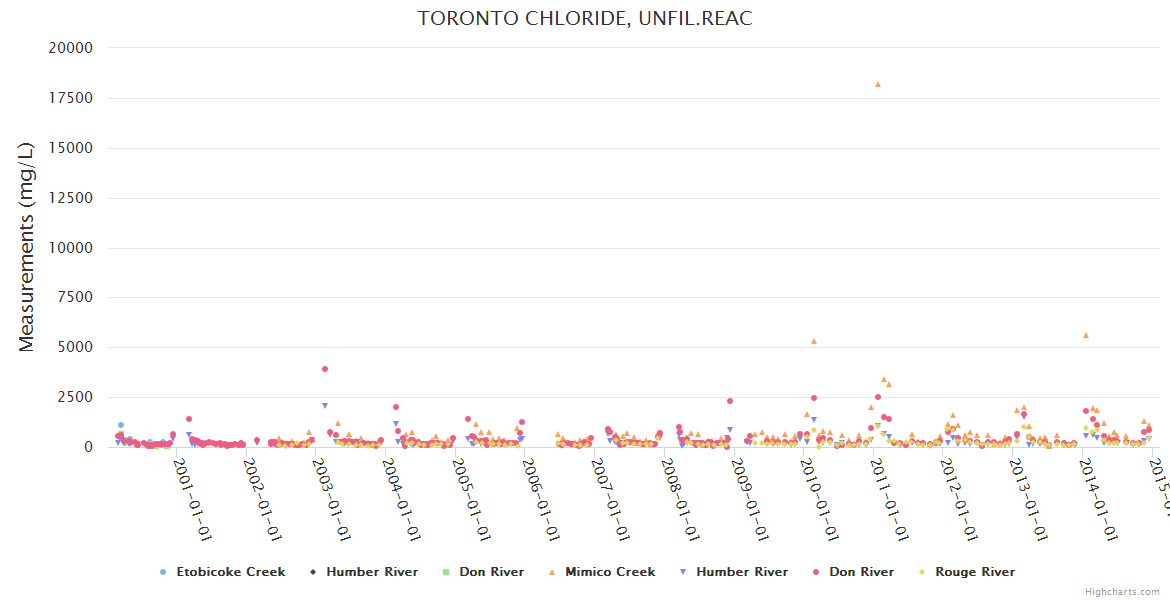
Task: Click the Toronto Chloride chart title
Action: (x=585, y=19)
